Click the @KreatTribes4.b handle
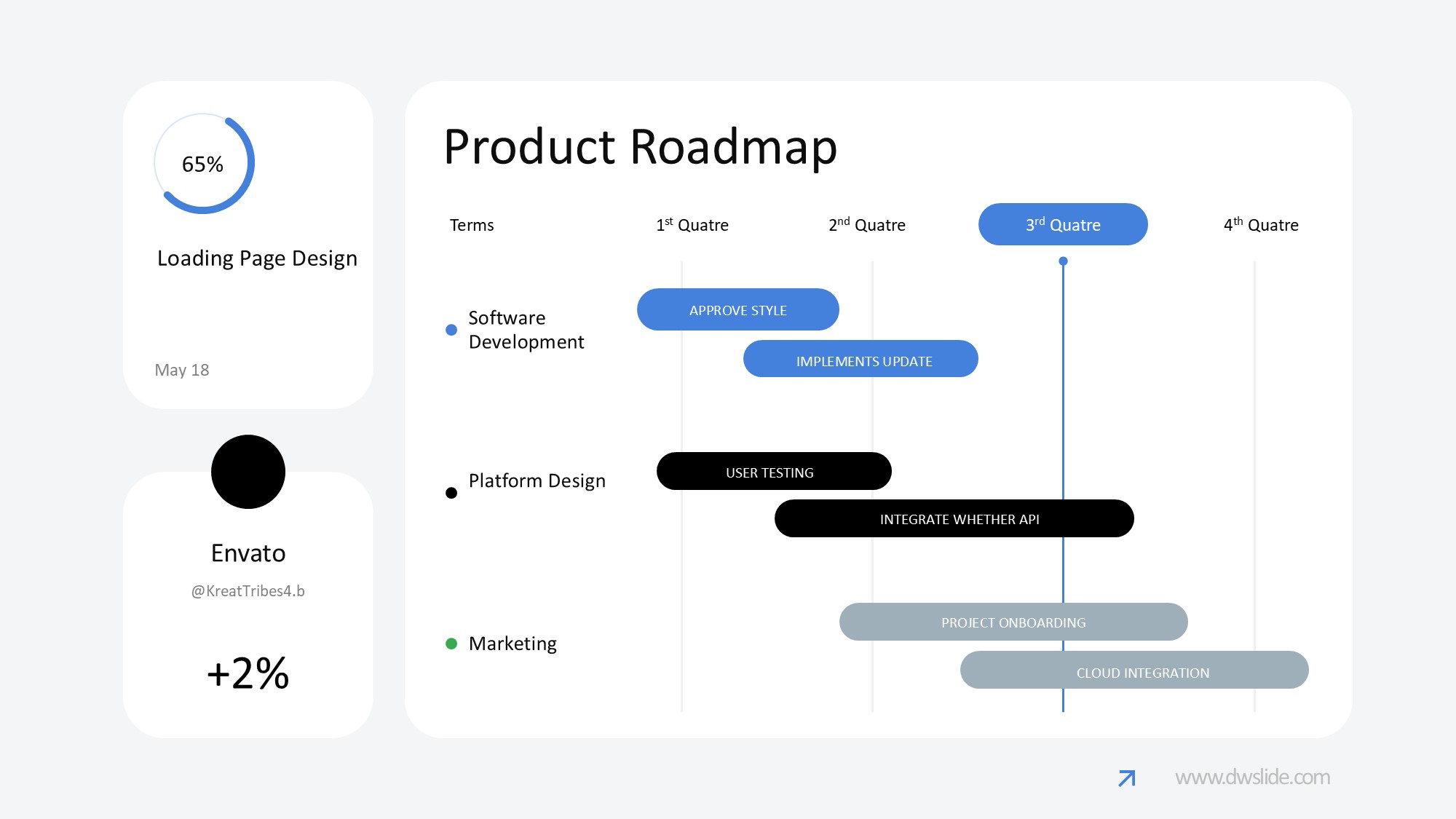The height and width of the screenshot is (819, 1456). point(248,591)
